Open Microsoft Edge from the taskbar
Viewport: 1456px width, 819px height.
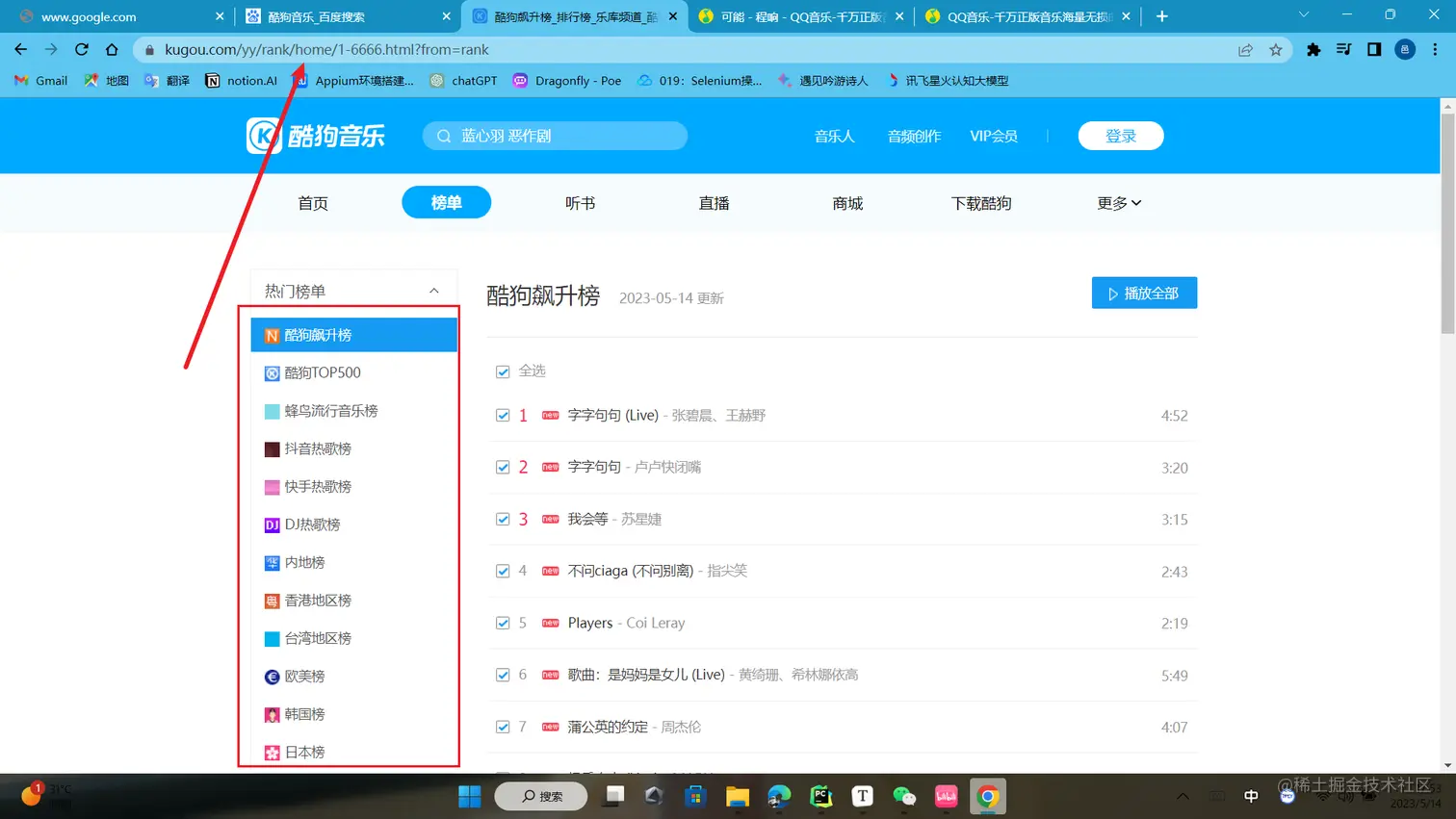[779, 796]
